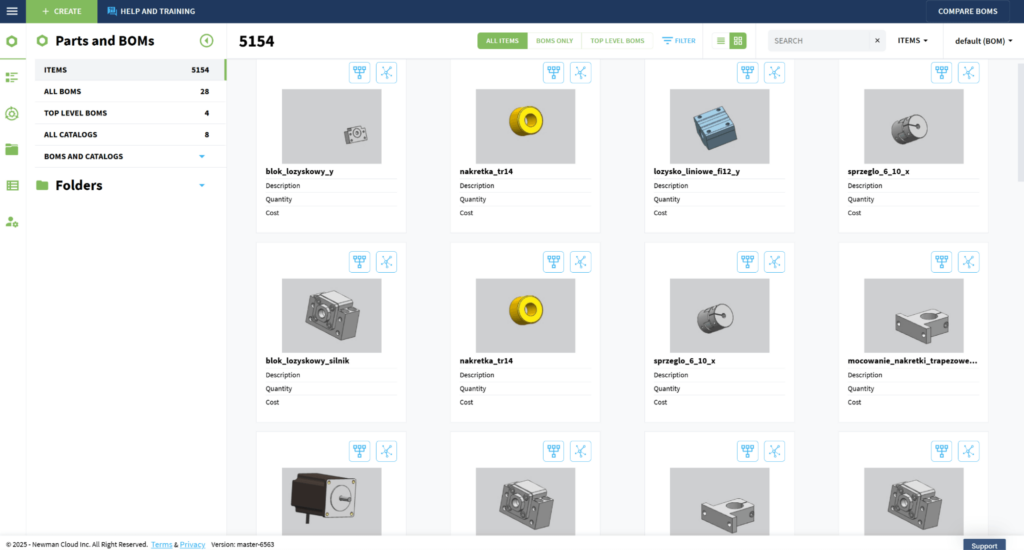Viewport: 1024px width, 550px height.
Task: Open the folder sidebar icon
Action: [x=12, y=150]
